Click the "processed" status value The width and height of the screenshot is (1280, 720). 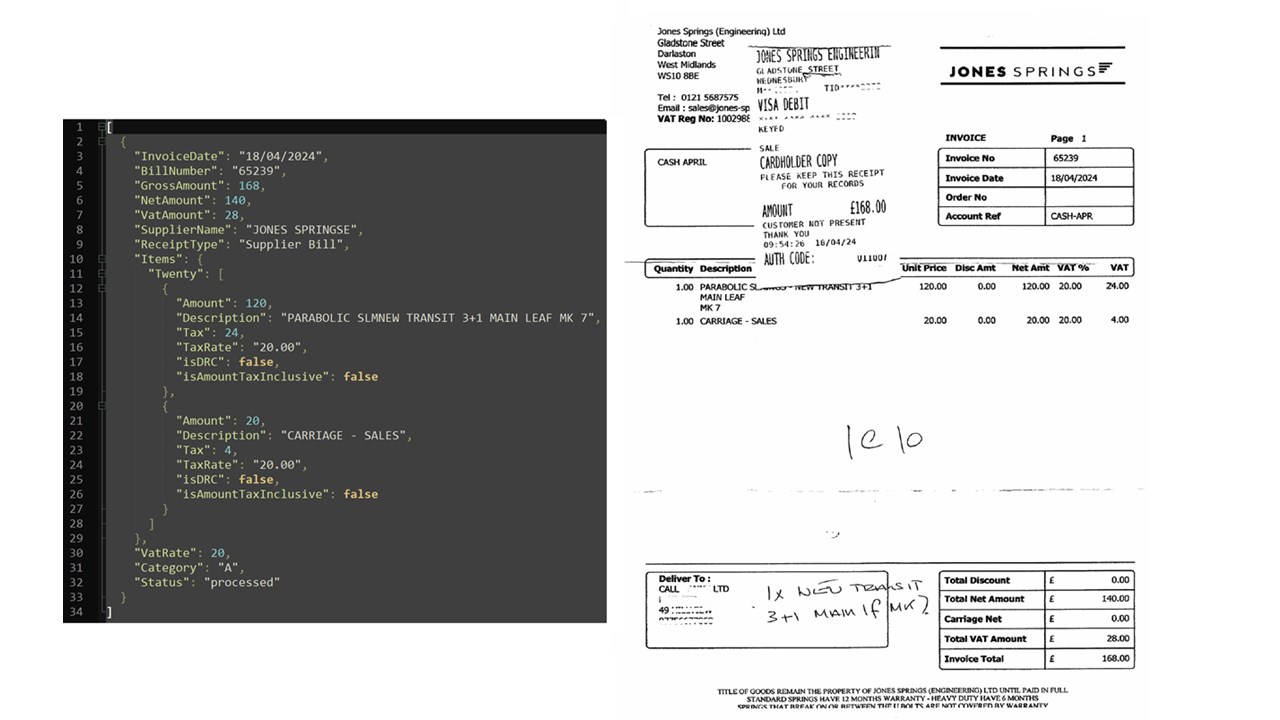tap(242, 582)
